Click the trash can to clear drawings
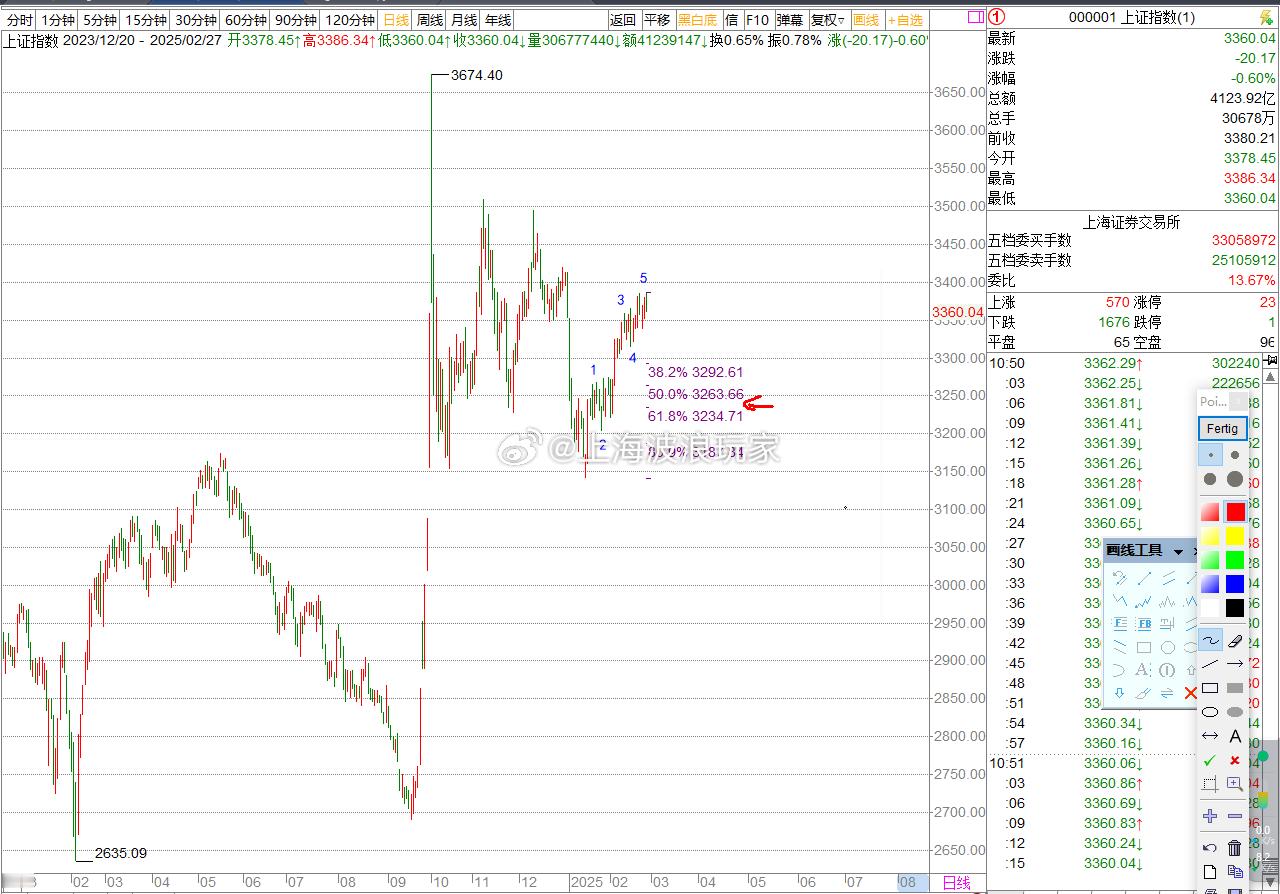 (1235, 848)
